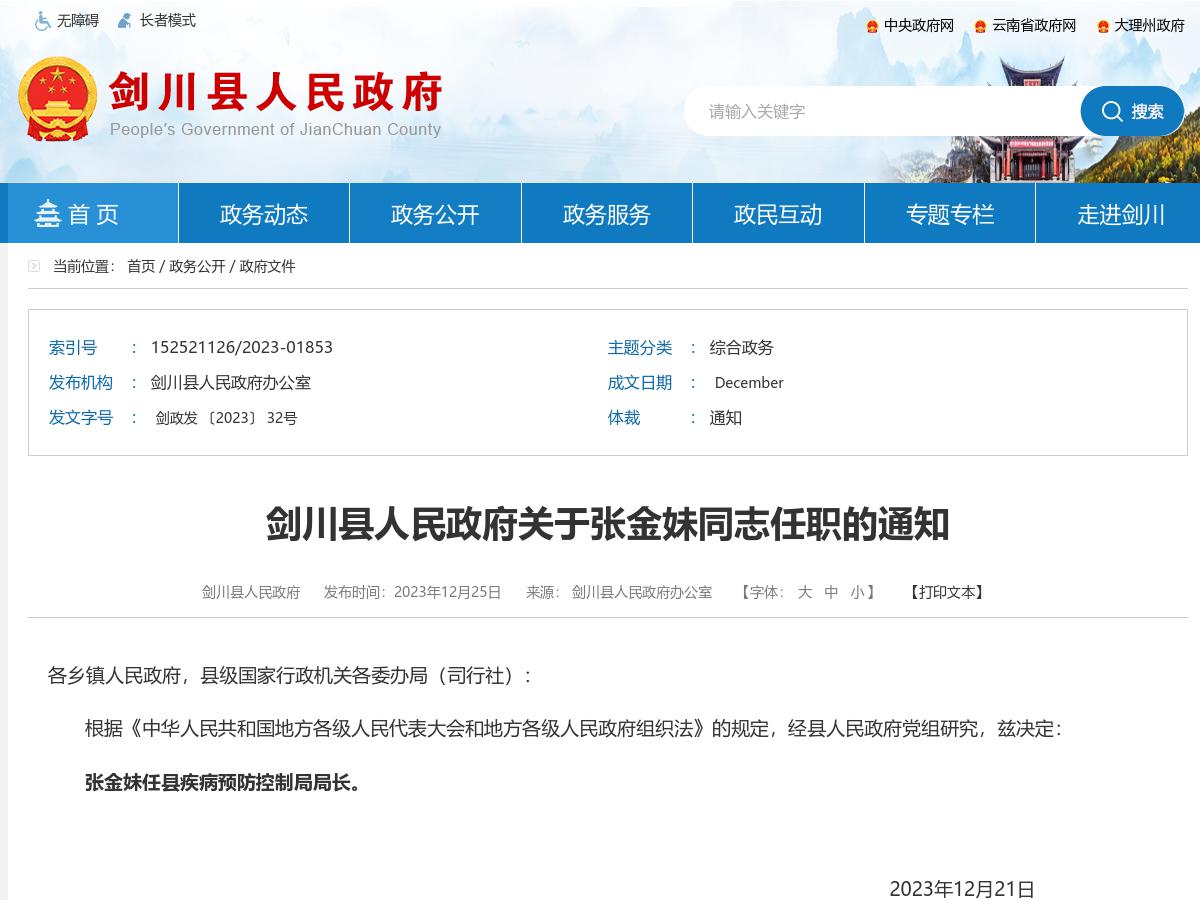This screenshot has width=1200, height=900.
Task: Select the 综合政务 topic category value
Action: click(742, 347)
